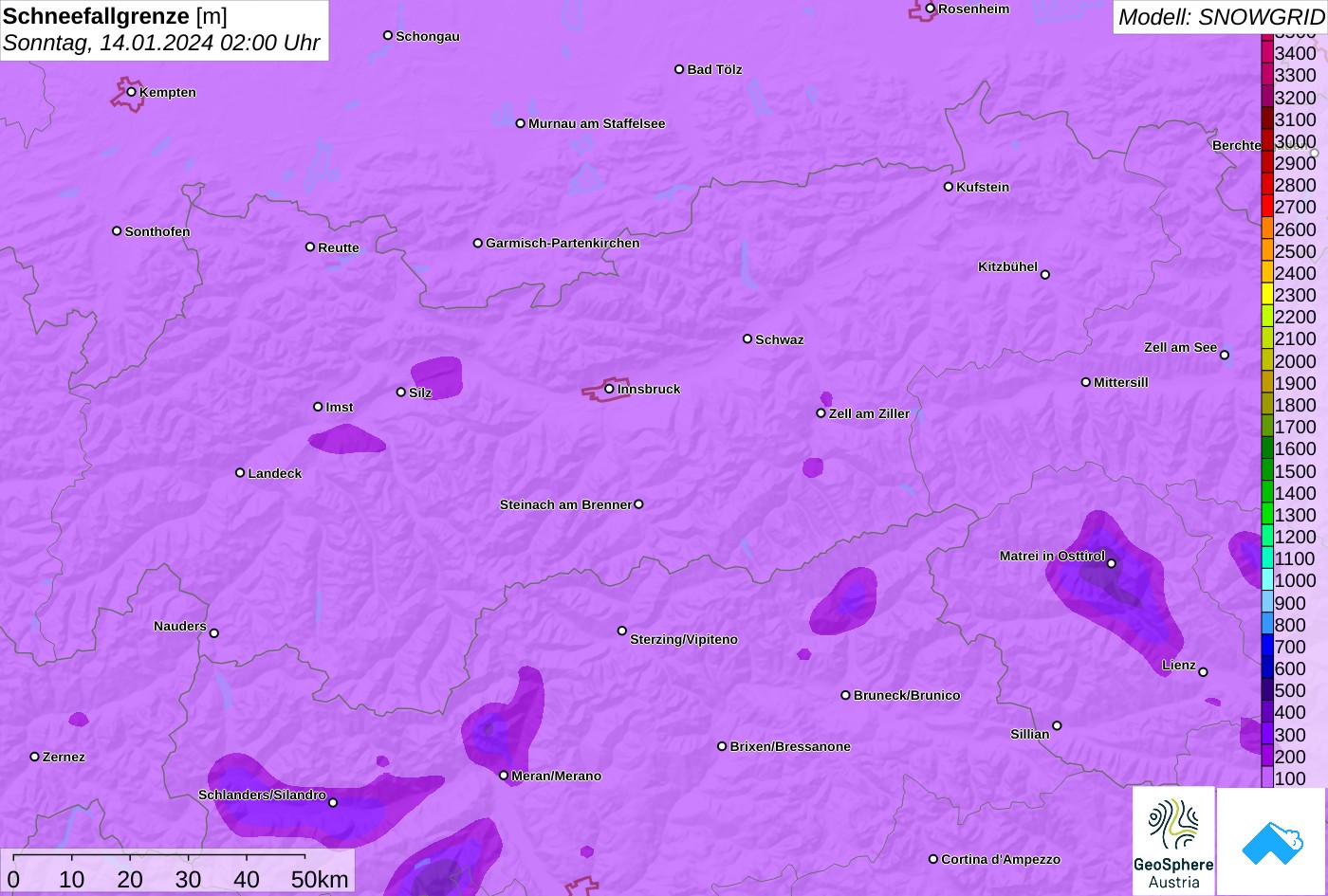The image size is (1328, 896).
Task: Click the blue cloud arrow logo
Action: 1272,841
